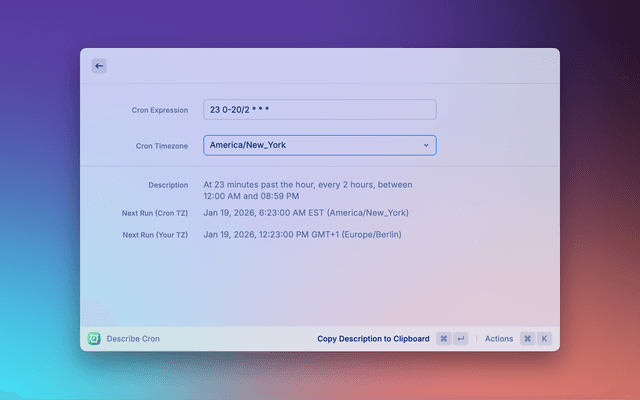Screen dimensions: 640x400
Task: Click the Cron Timezone label
Action: [162, 146]
